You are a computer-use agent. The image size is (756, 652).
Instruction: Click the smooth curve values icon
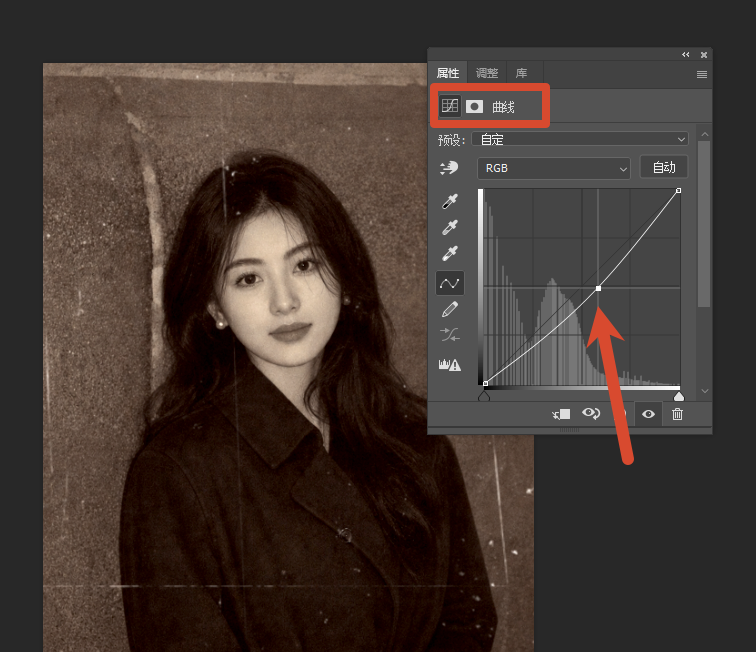point(449,335)
